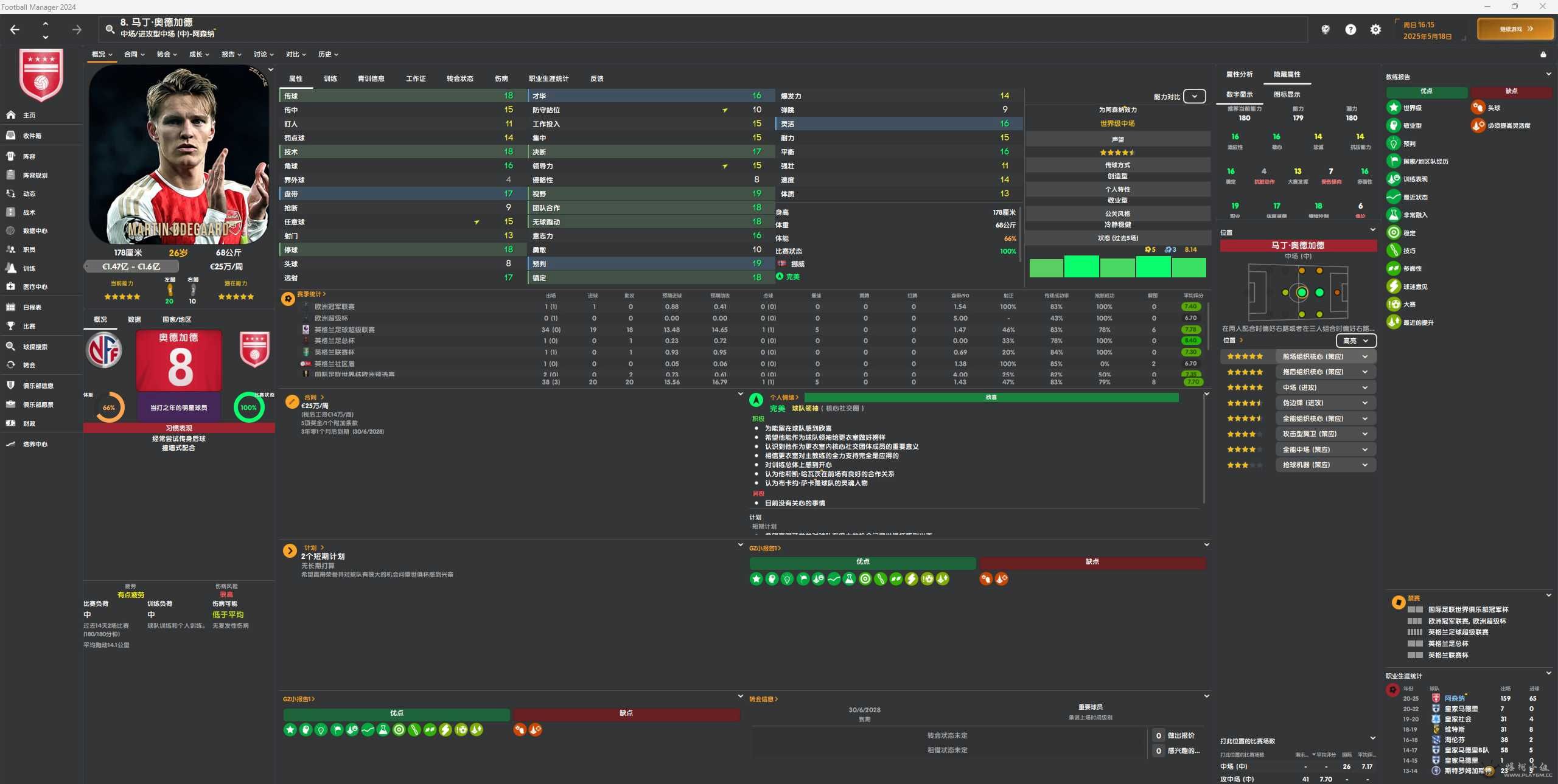
Task: Switch to the 职业生涯统计 tab
Action: tap(548, 79)
